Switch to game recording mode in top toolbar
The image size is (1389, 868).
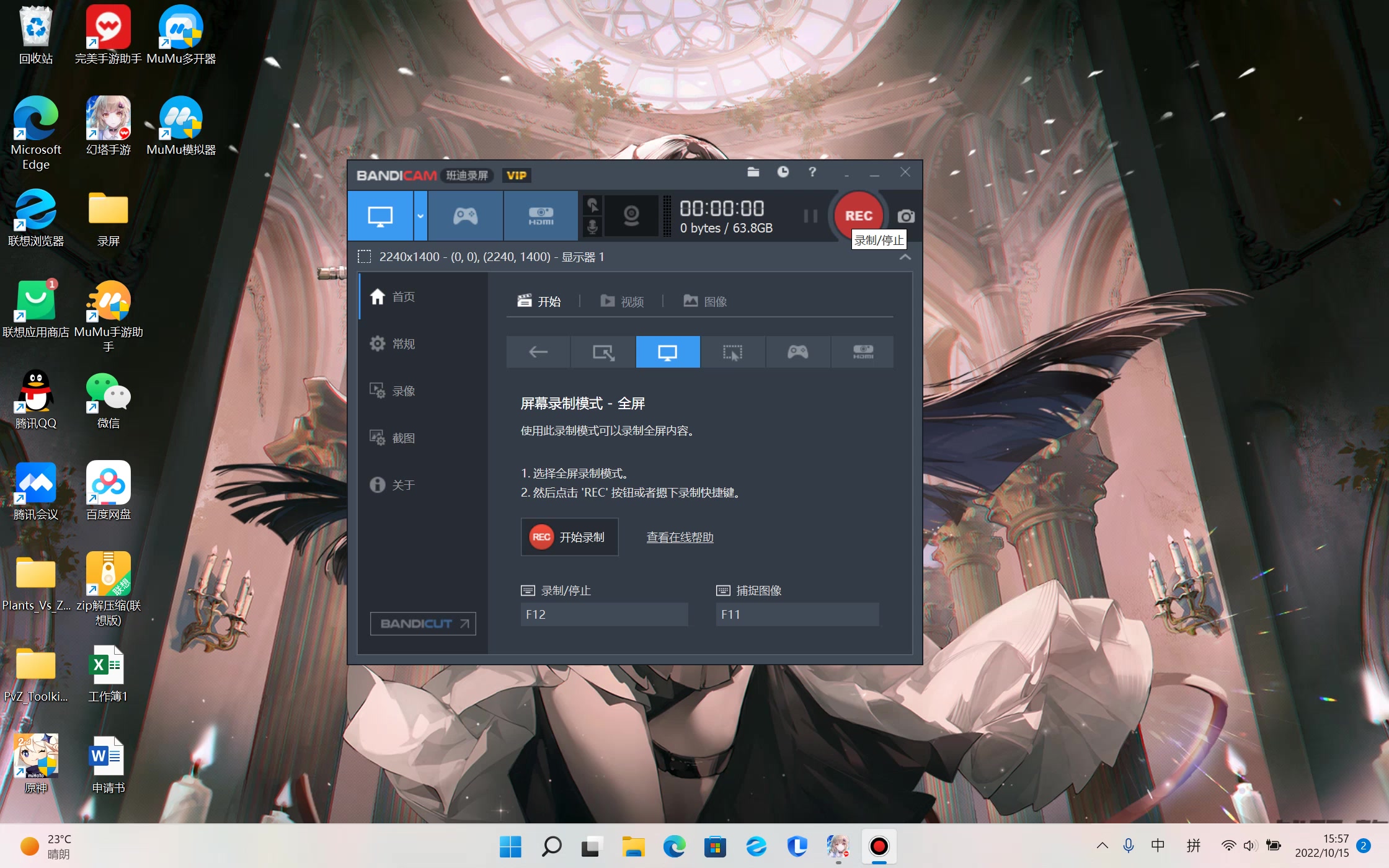[x=465, y=216]
